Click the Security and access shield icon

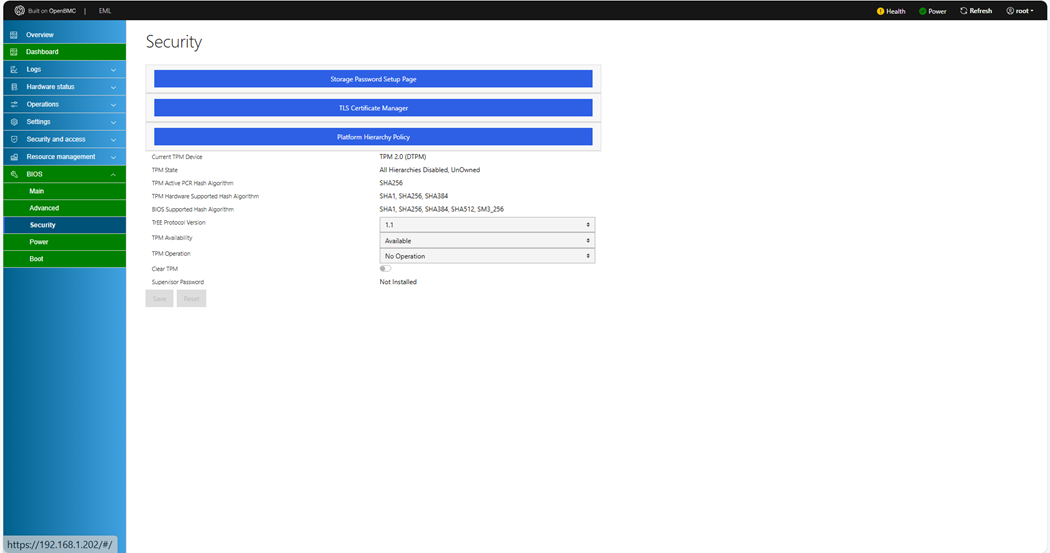click(14, 139)
